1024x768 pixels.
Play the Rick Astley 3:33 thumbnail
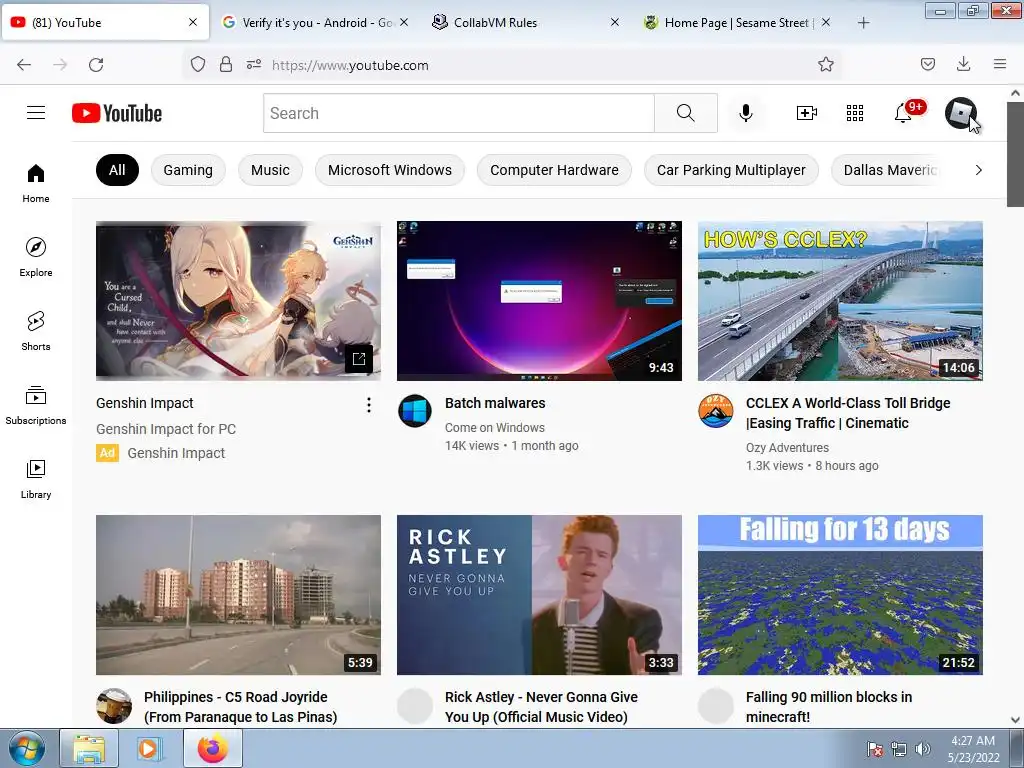[x=539, y=595]
